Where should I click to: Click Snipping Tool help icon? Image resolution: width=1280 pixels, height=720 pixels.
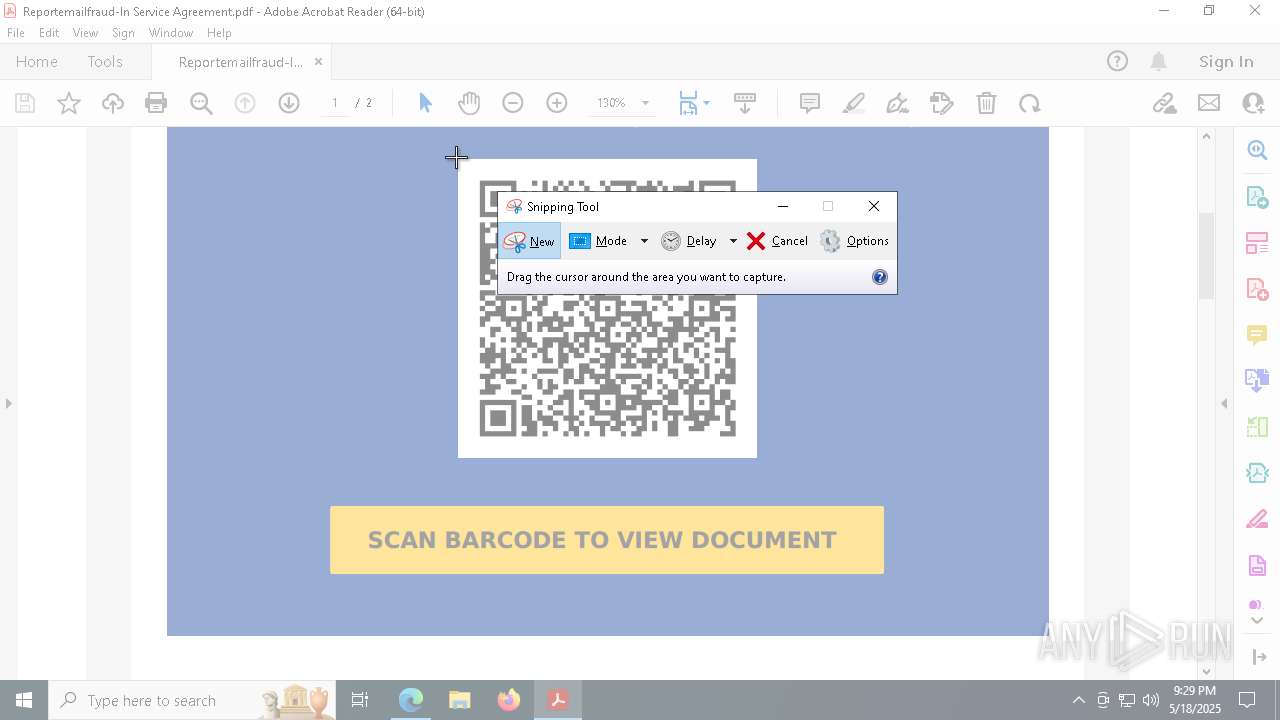click(880, 277)
